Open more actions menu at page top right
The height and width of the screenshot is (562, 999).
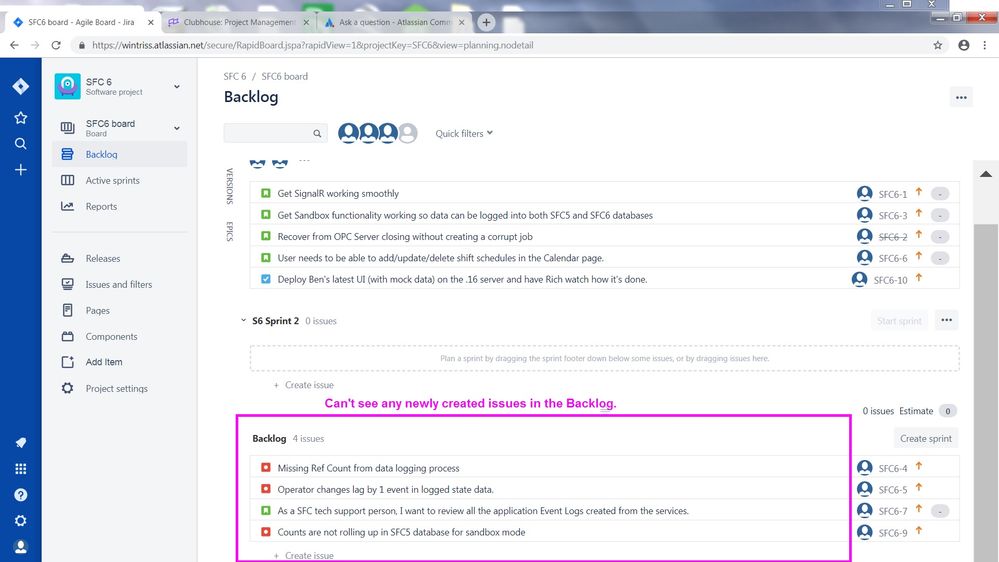tap(961, 97)
